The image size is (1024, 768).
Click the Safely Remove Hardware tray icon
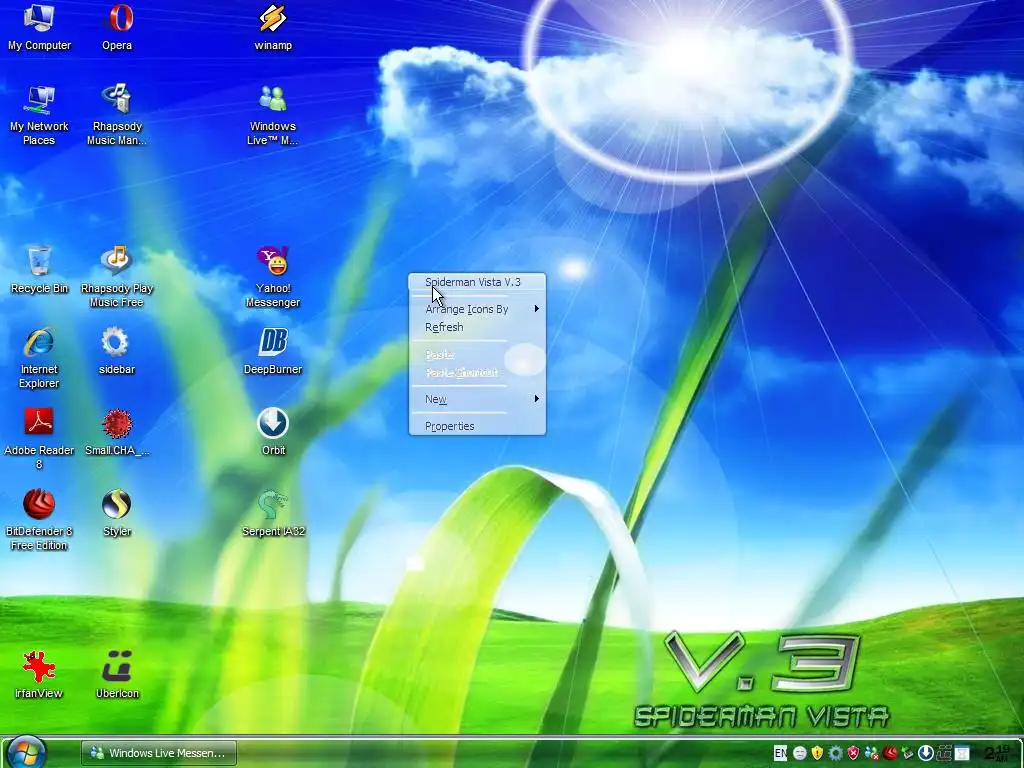[x=908, y=753]
